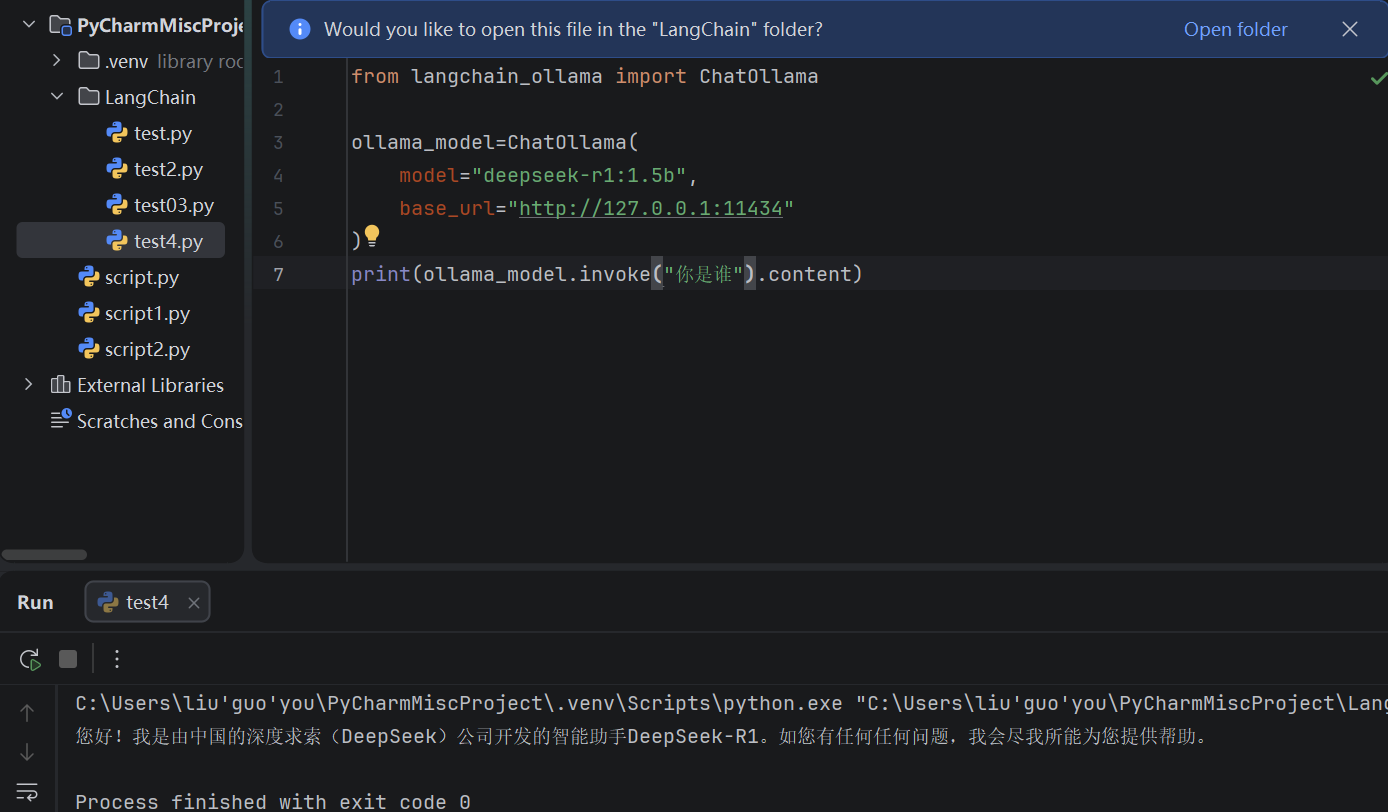The image size is (1388, 812).
Task: Click "Process finished with exit code 0" text
Action: tap(273, 801)
